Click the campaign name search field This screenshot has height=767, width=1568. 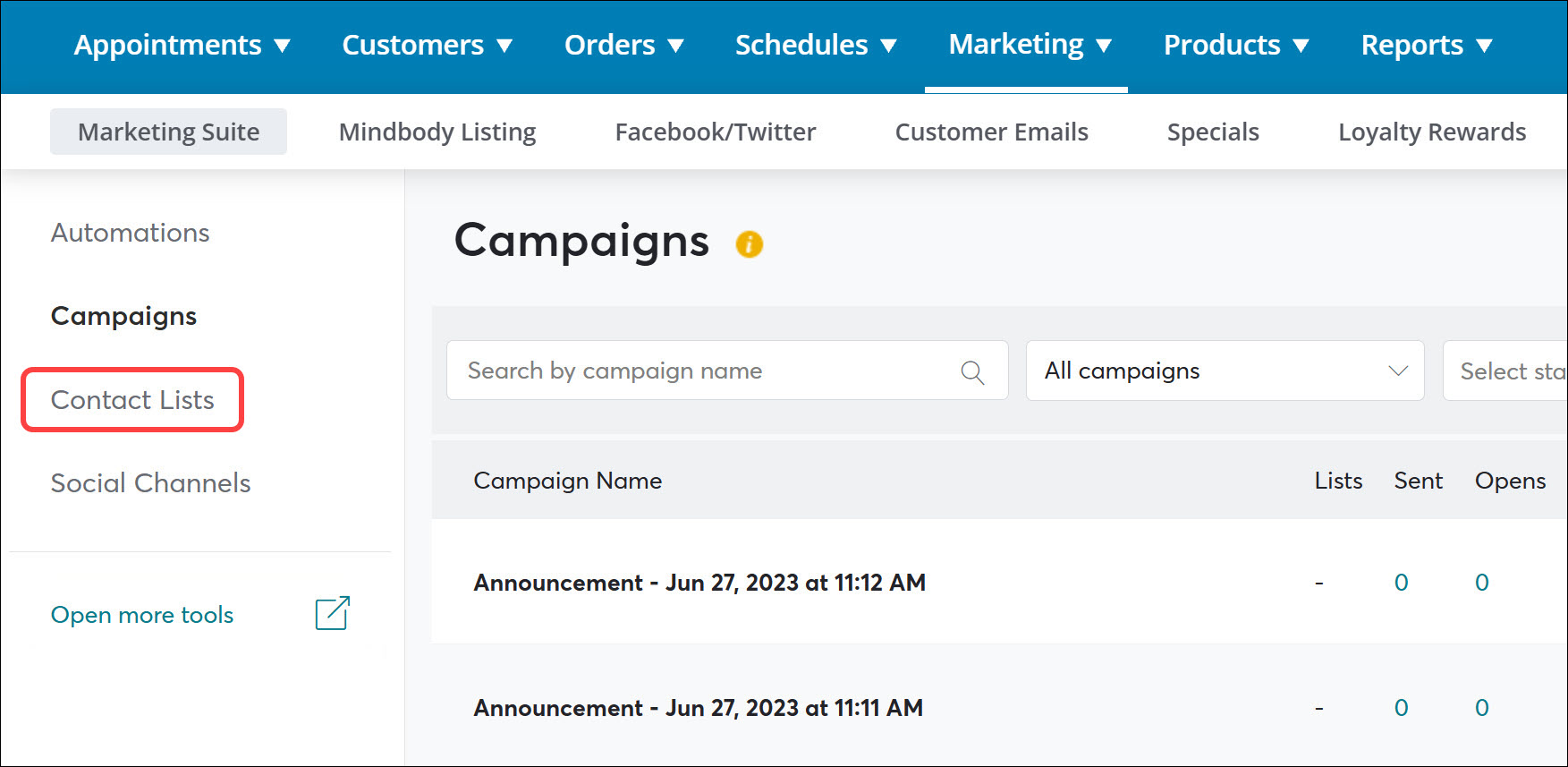(698, 371)
